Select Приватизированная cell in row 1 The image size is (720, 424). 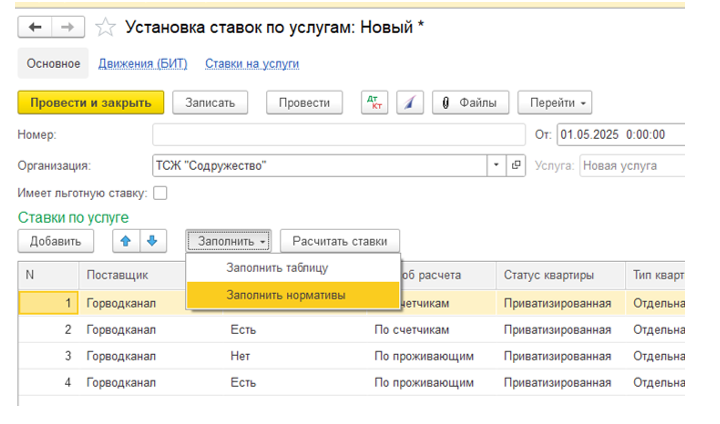(561, 303)
